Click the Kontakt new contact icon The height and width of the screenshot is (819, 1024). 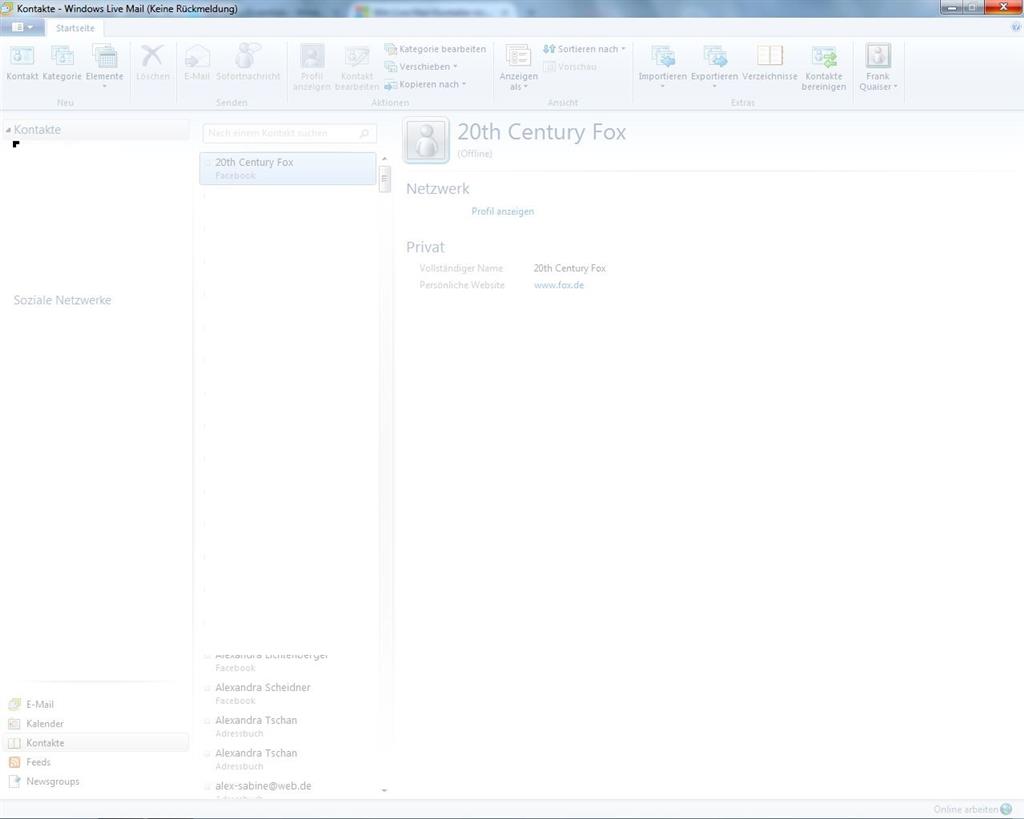point(22,56)
